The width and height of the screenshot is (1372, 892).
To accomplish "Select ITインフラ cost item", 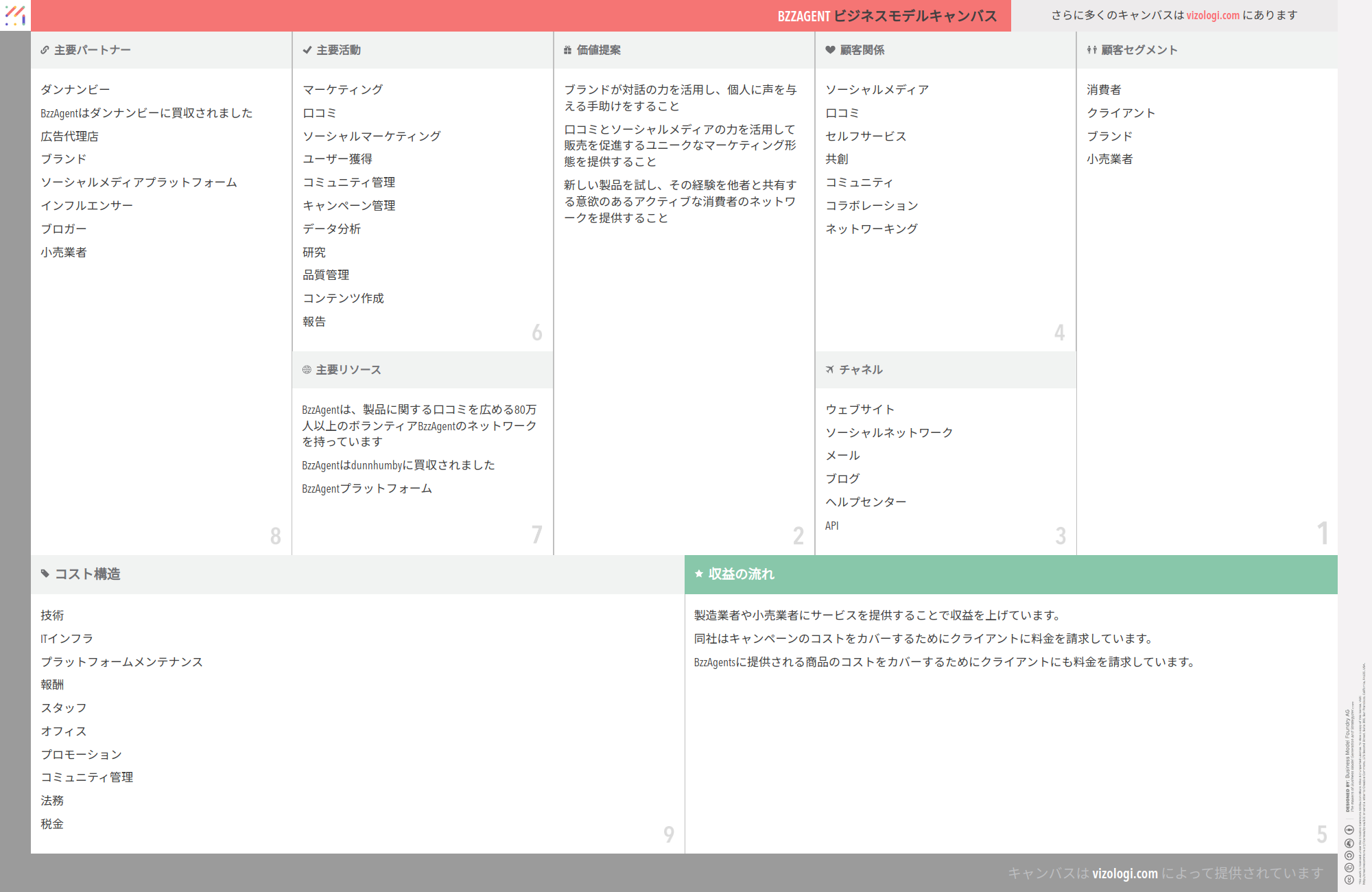I will [x=67, y=639].
